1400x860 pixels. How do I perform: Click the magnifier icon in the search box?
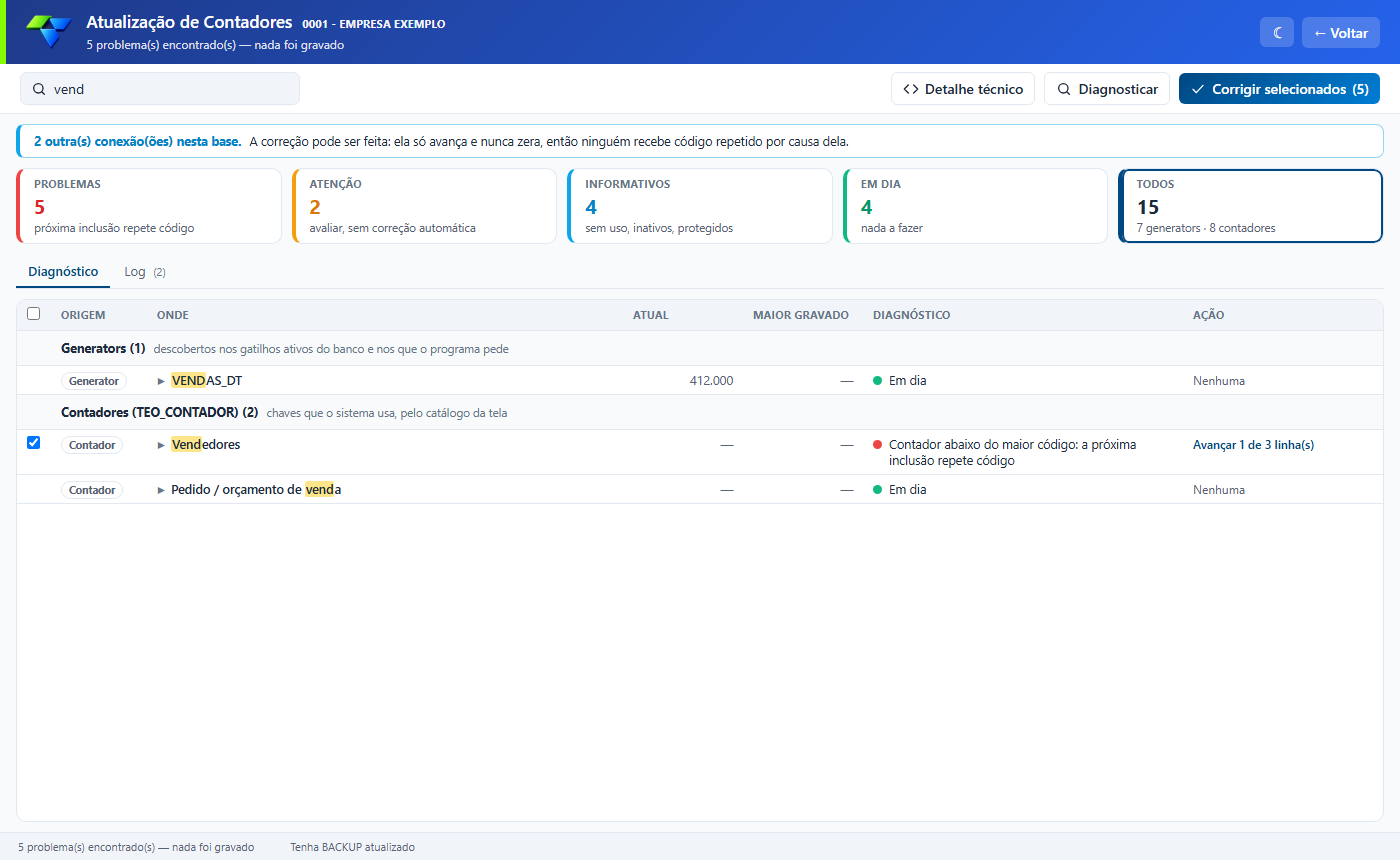(x=39, y=89)
